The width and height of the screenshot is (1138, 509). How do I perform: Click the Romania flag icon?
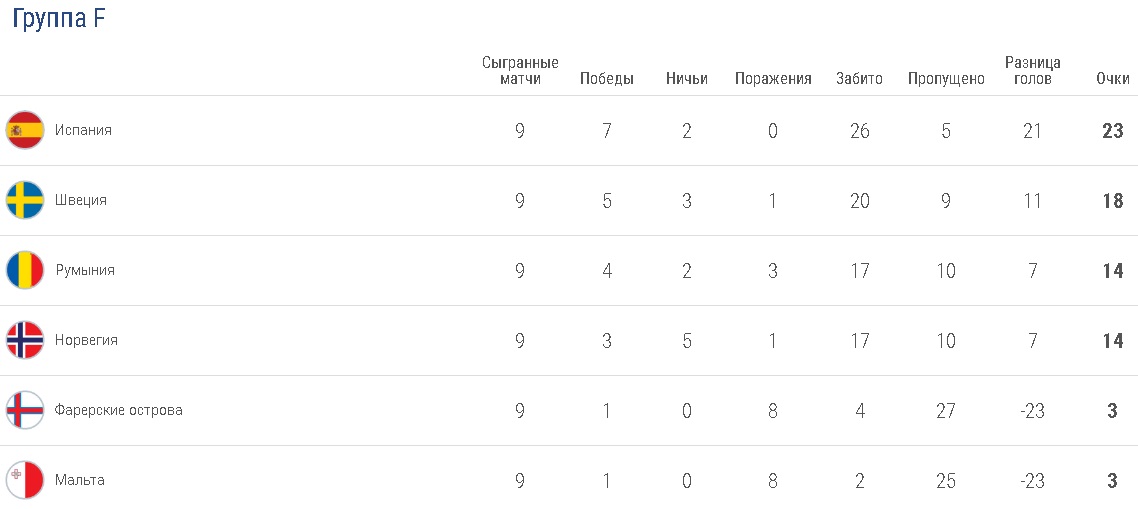click(25, 270)
